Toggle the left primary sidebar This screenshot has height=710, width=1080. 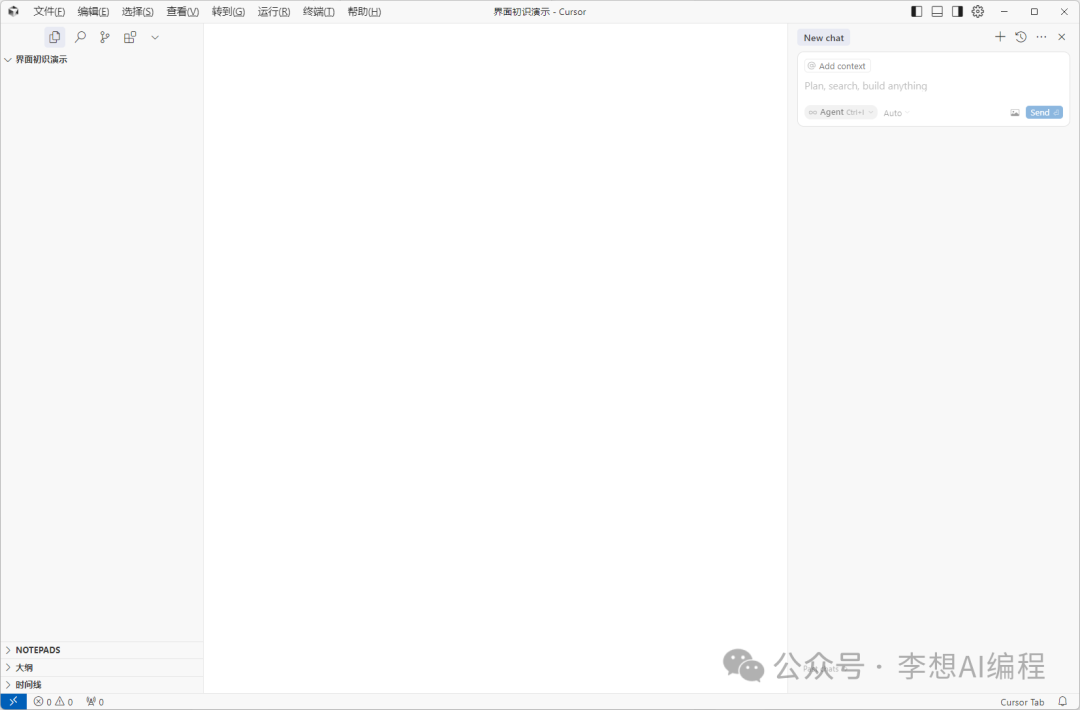[917, 11]
